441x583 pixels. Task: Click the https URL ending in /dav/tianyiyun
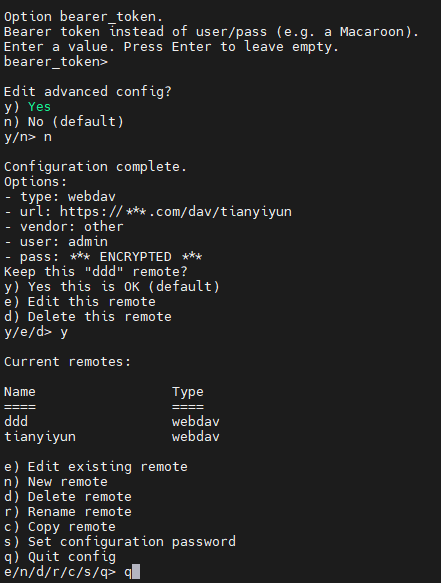coord(176,212)
